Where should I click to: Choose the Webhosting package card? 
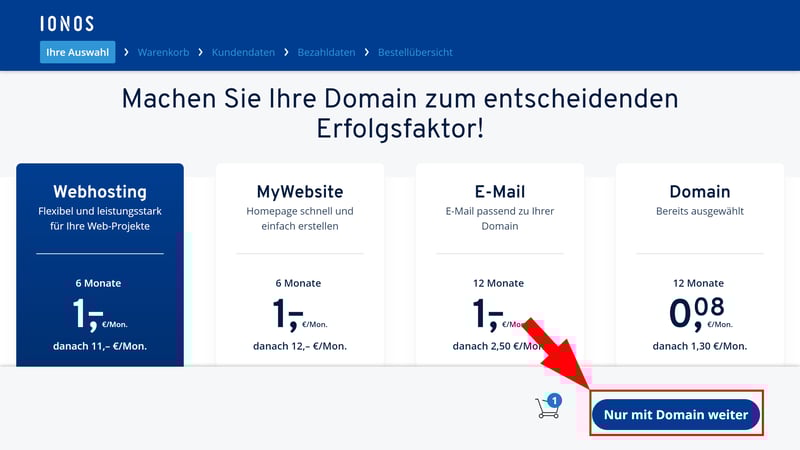(100, 265)
